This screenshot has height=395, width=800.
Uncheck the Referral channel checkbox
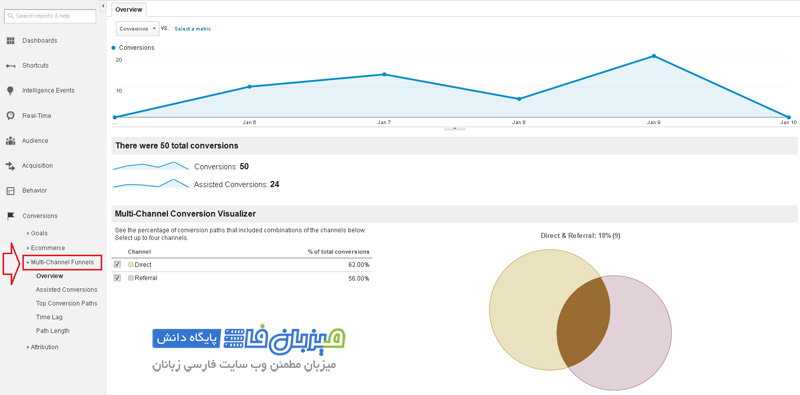118,278
